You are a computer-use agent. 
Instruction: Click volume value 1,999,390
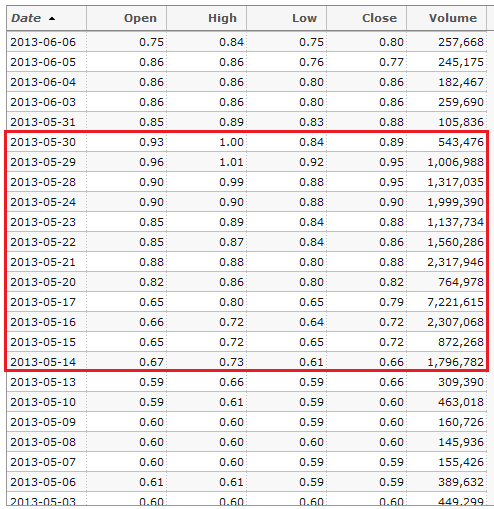455,202
